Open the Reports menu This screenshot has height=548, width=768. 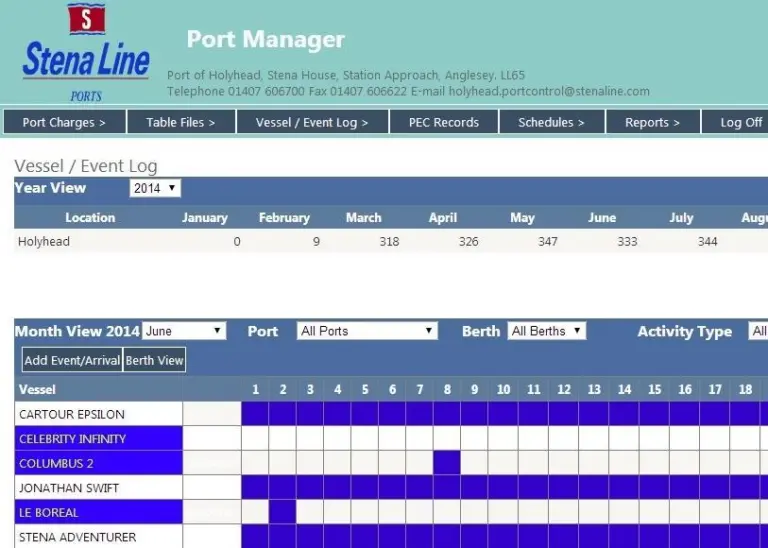tap(652, 122)
